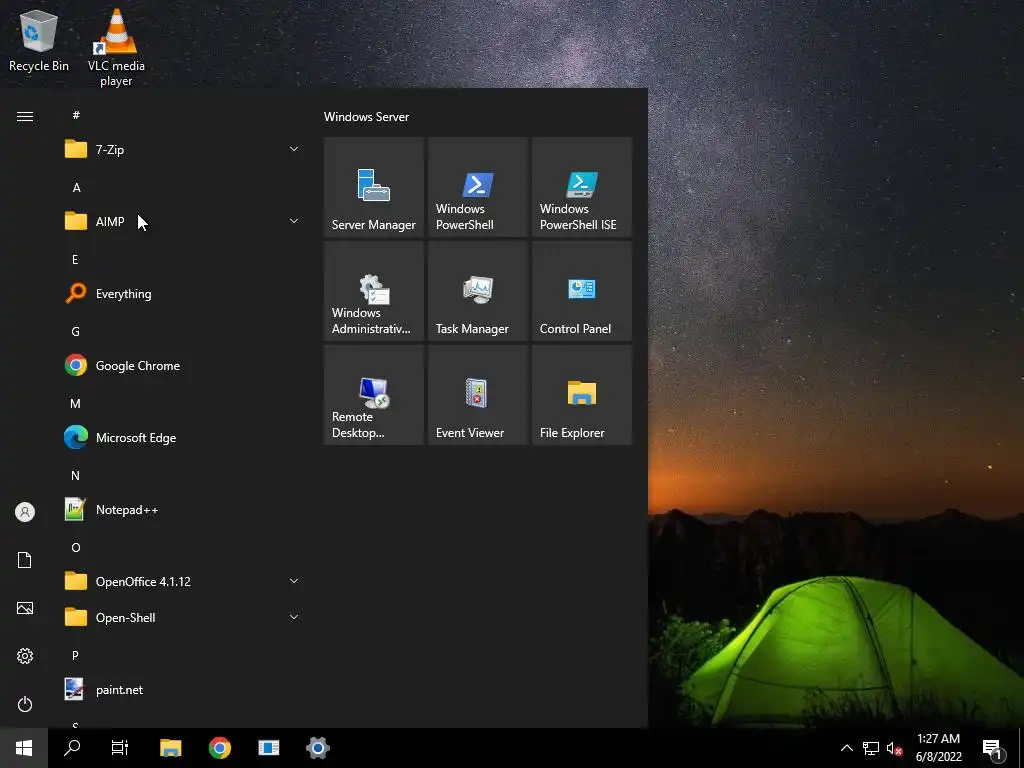Open the Event Viewer tile
The image size is (1024, 768).
(477, 395)
